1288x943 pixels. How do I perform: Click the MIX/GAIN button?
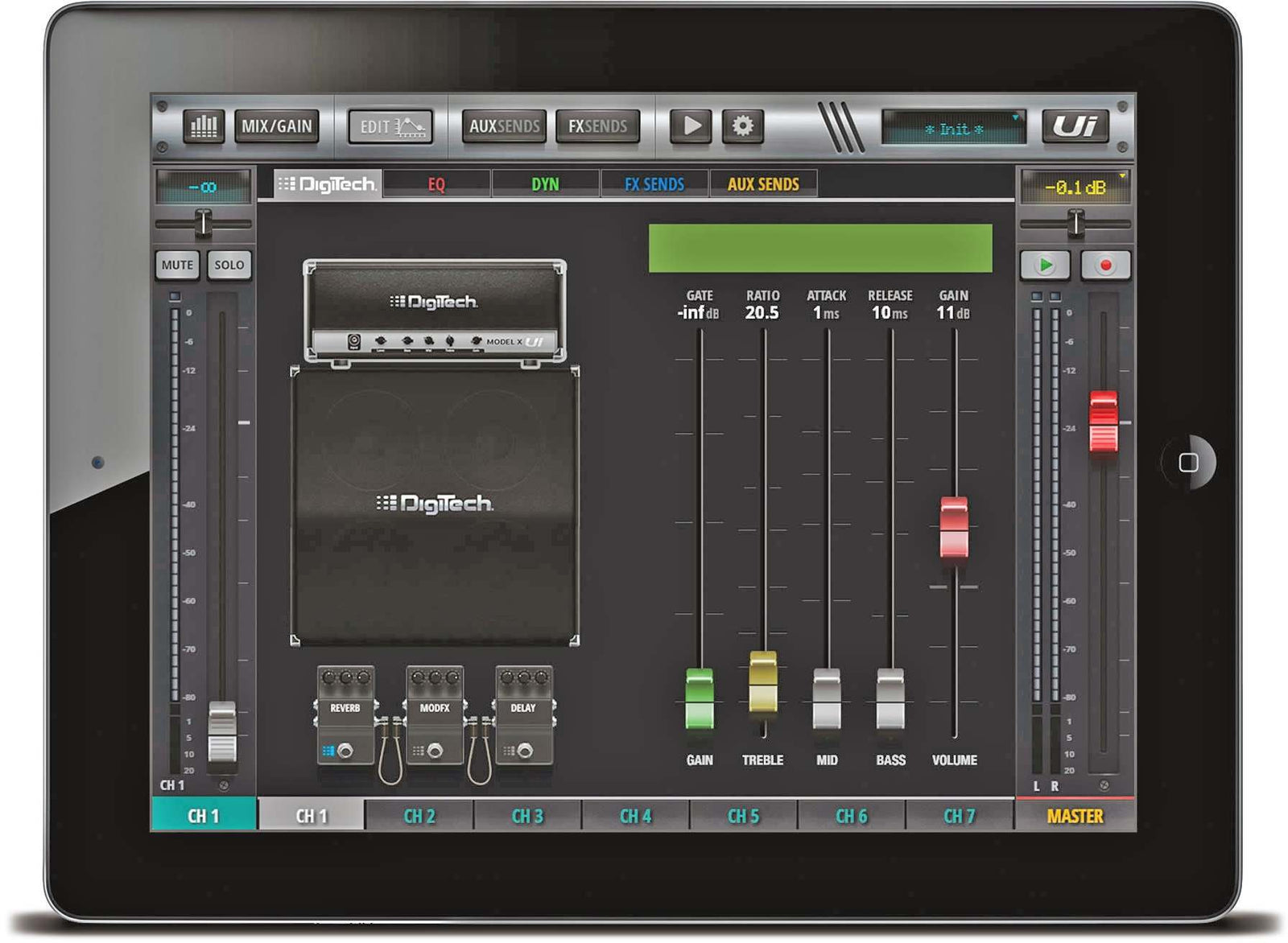277,126
